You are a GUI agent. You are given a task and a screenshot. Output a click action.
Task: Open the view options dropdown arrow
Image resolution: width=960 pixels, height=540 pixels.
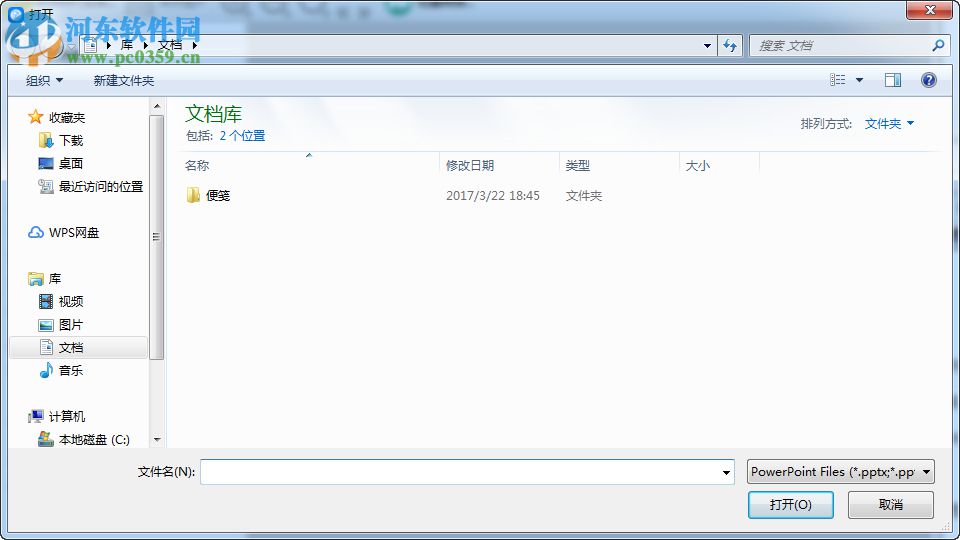click(859, 80)
